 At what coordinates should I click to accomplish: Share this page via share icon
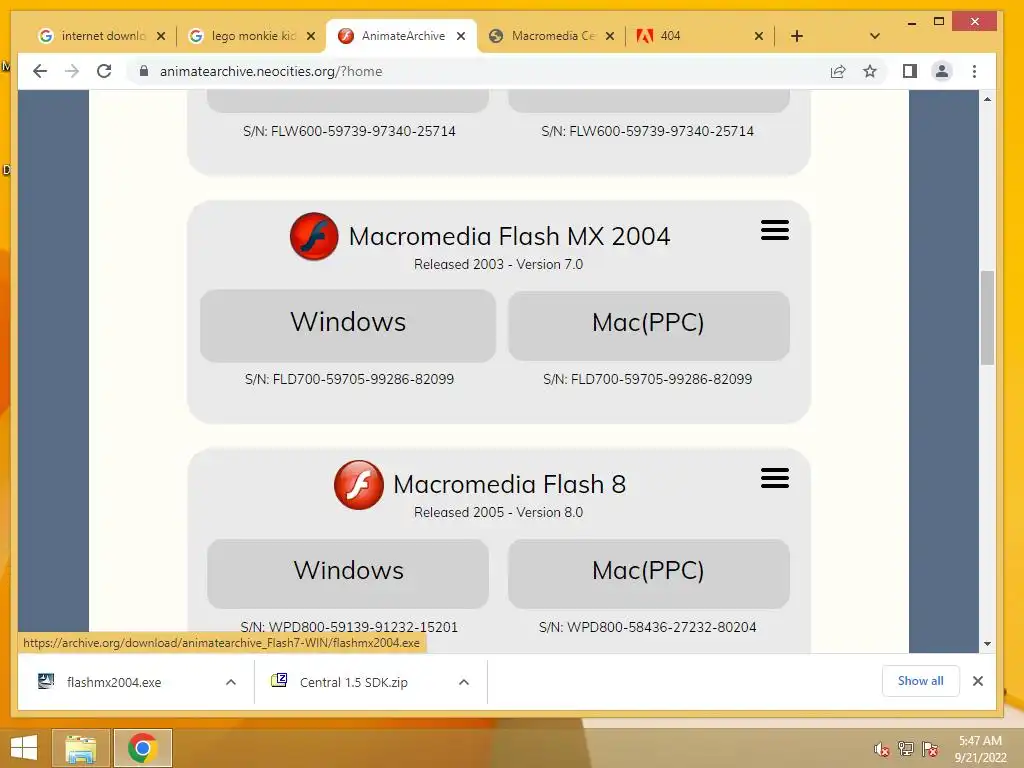click(x=838, y=71)
